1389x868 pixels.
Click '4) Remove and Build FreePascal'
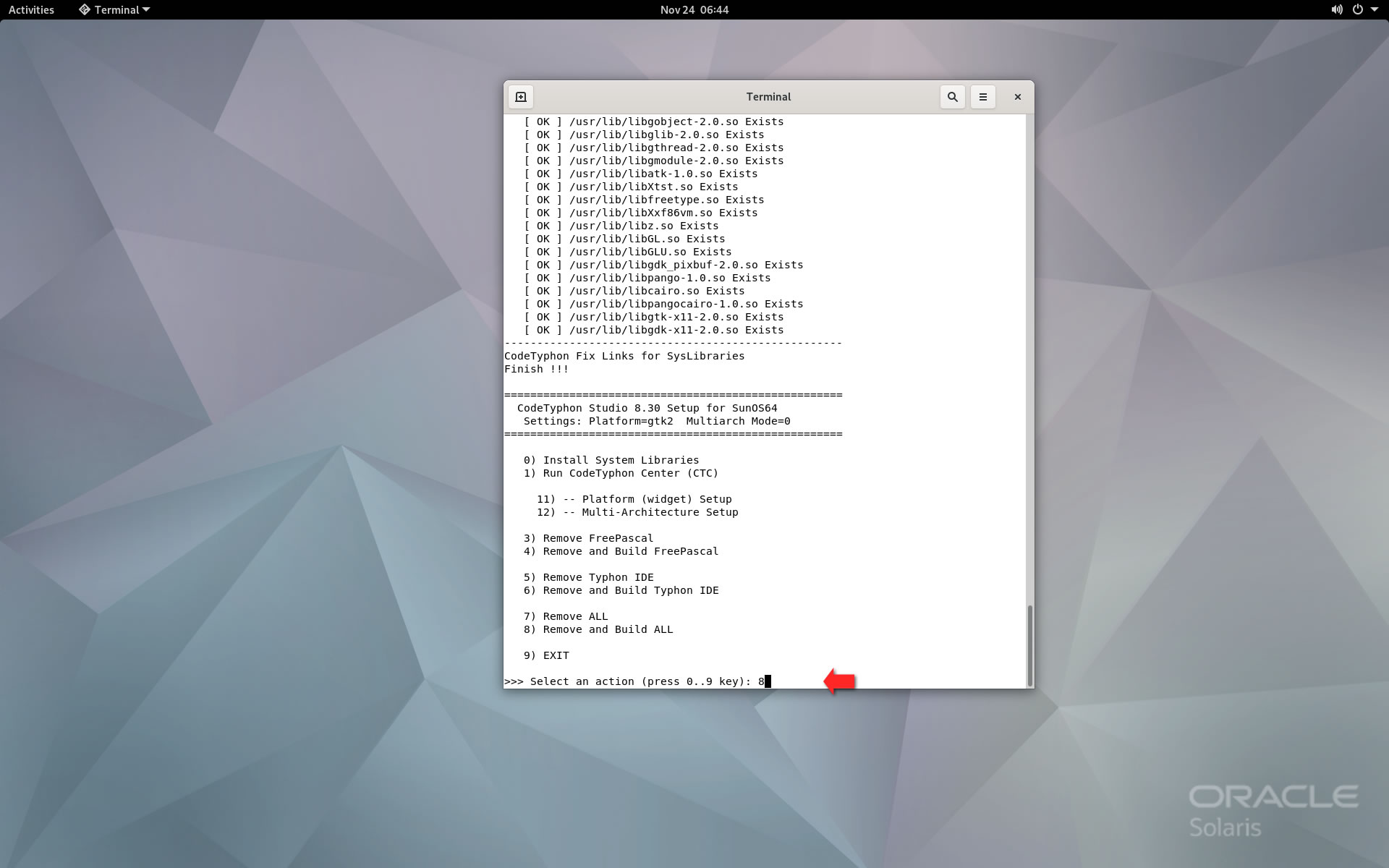coord(621,551)
